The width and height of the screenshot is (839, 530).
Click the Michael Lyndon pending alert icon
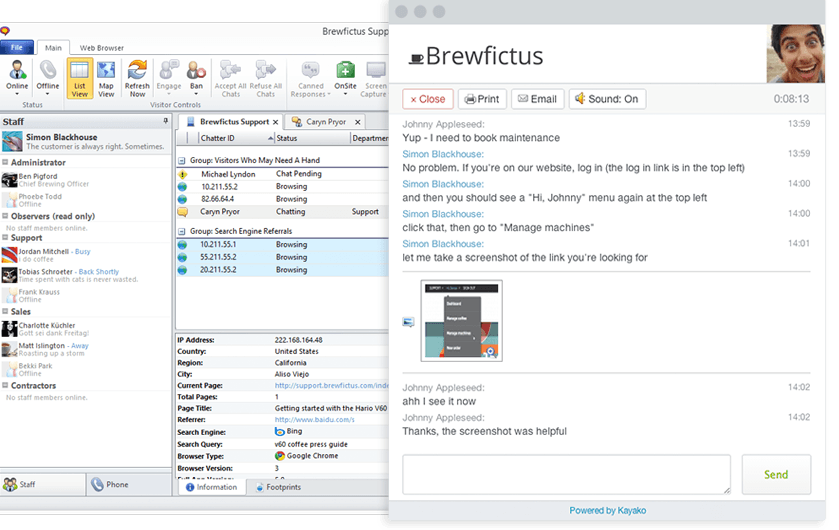click(182, 174)
